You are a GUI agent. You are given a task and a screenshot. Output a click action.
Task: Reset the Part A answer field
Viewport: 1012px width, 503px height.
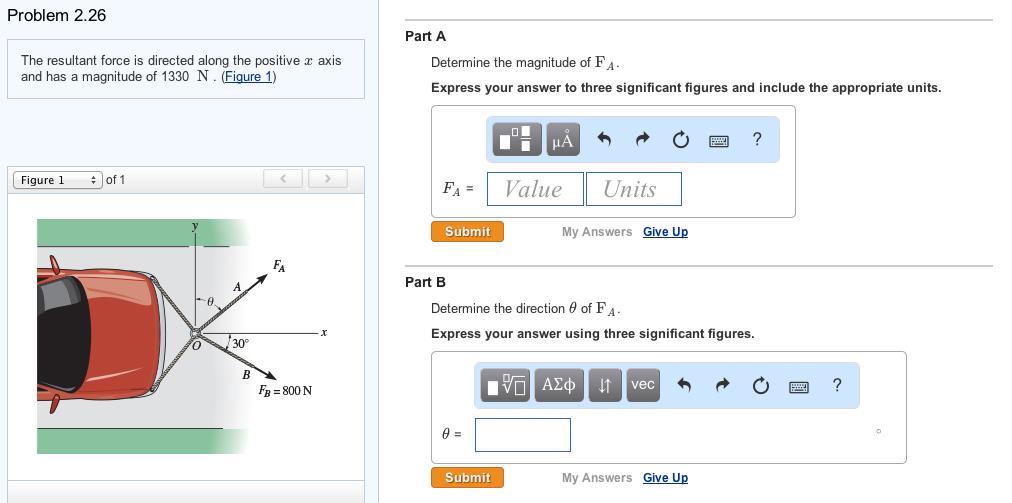pyautogui.click(x=681, y=139)
